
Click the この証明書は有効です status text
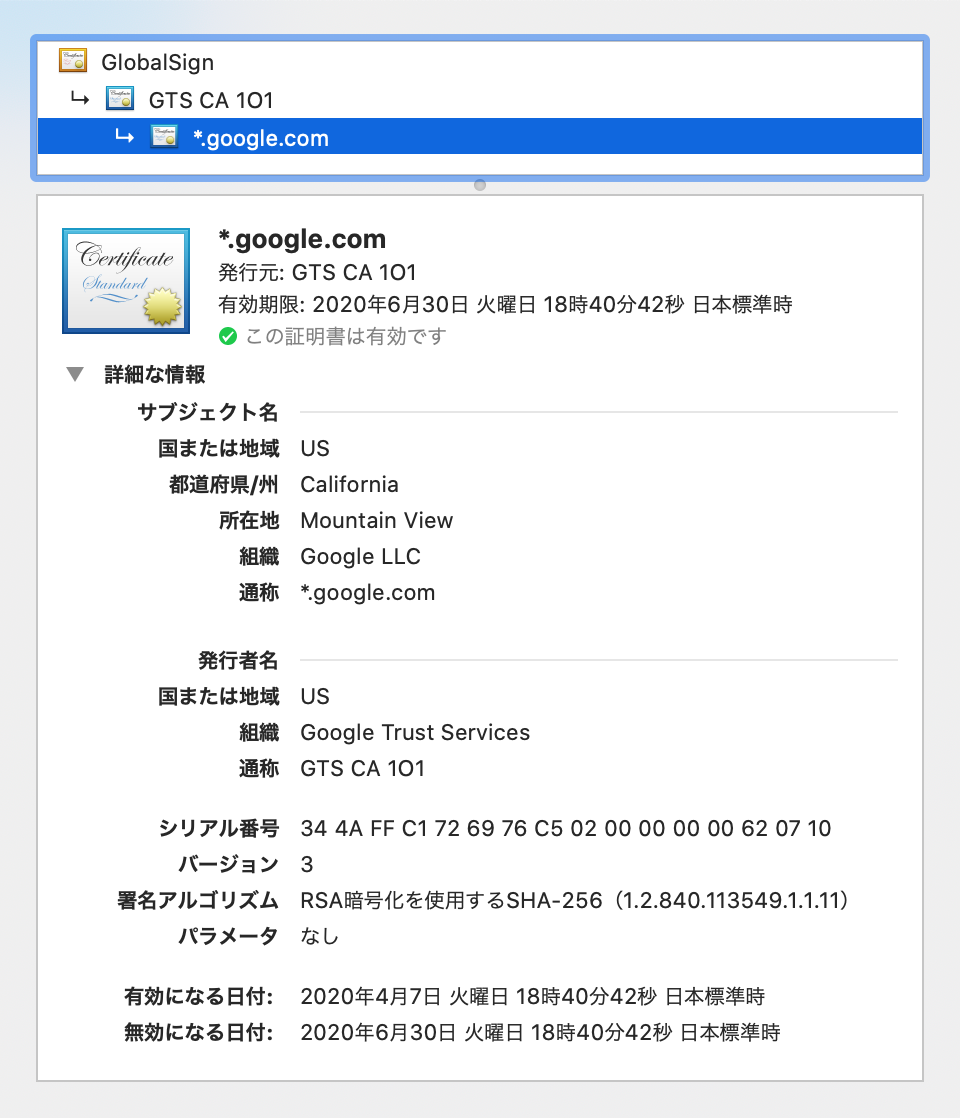coord(346,336)
